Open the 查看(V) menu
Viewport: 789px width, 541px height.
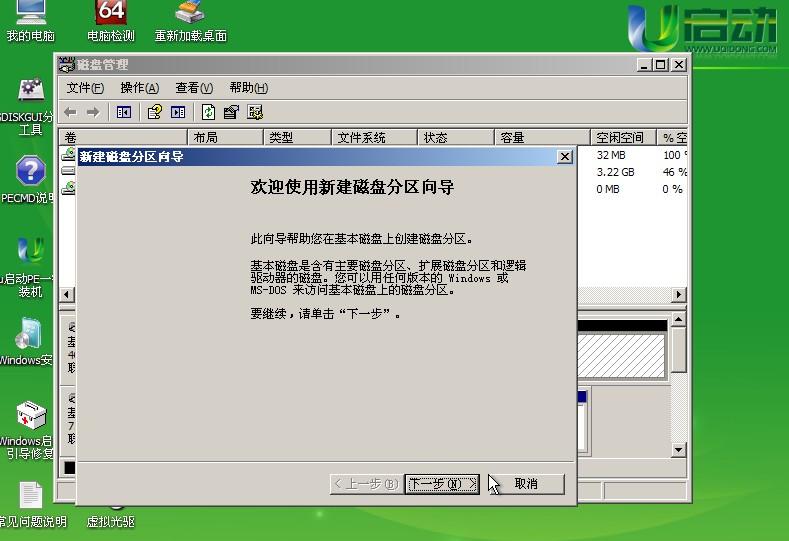click(194, 88)
